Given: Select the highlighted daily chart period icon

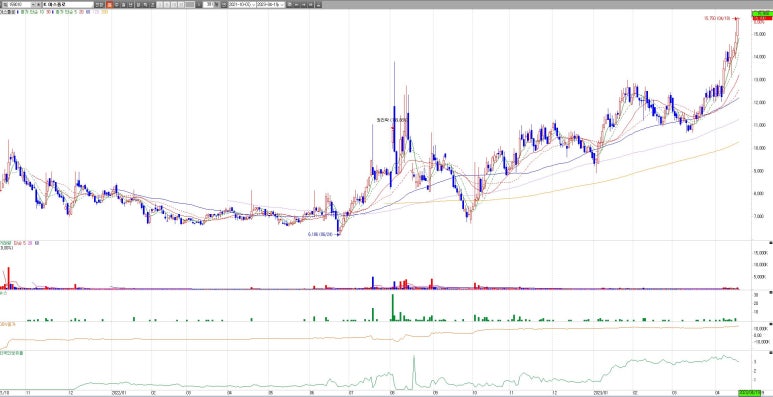Looking at the screenshot, I should tap(109, 4).
